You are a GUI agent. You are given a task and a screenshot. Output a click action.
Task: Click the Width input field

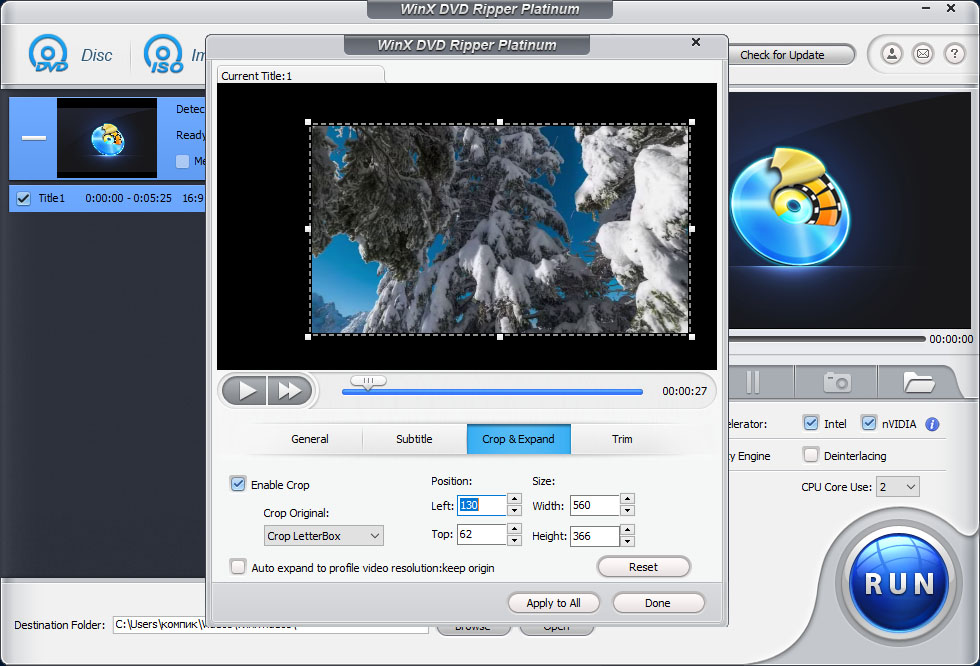click(x=594, y=505)
